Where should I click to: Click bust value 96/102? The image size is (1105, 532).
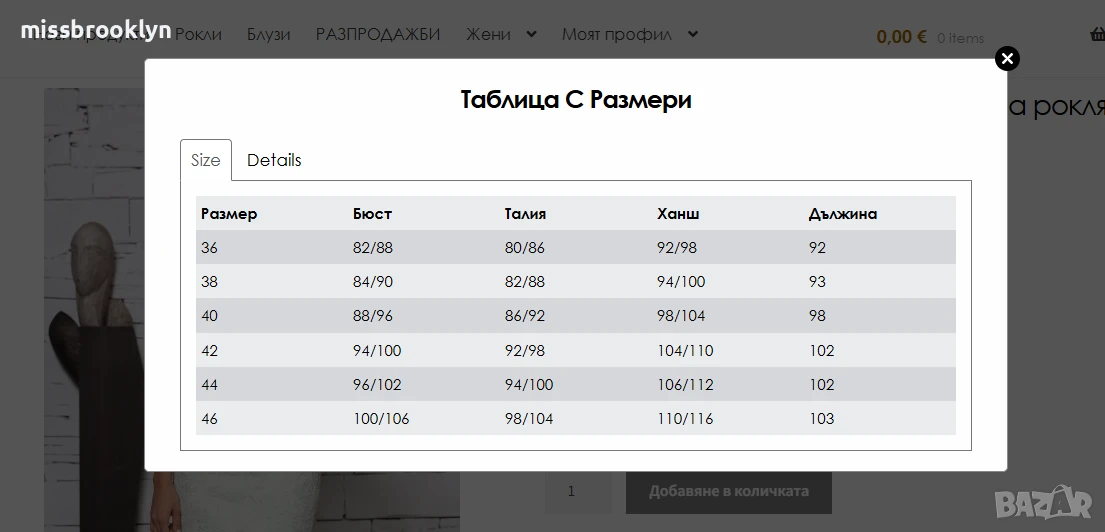pos(377,385)
